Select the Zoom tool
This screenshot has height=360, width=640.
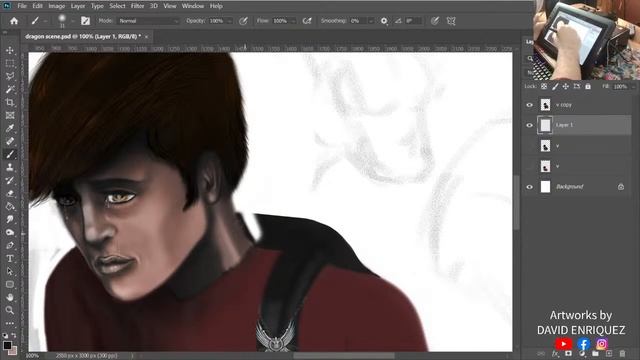10,311
